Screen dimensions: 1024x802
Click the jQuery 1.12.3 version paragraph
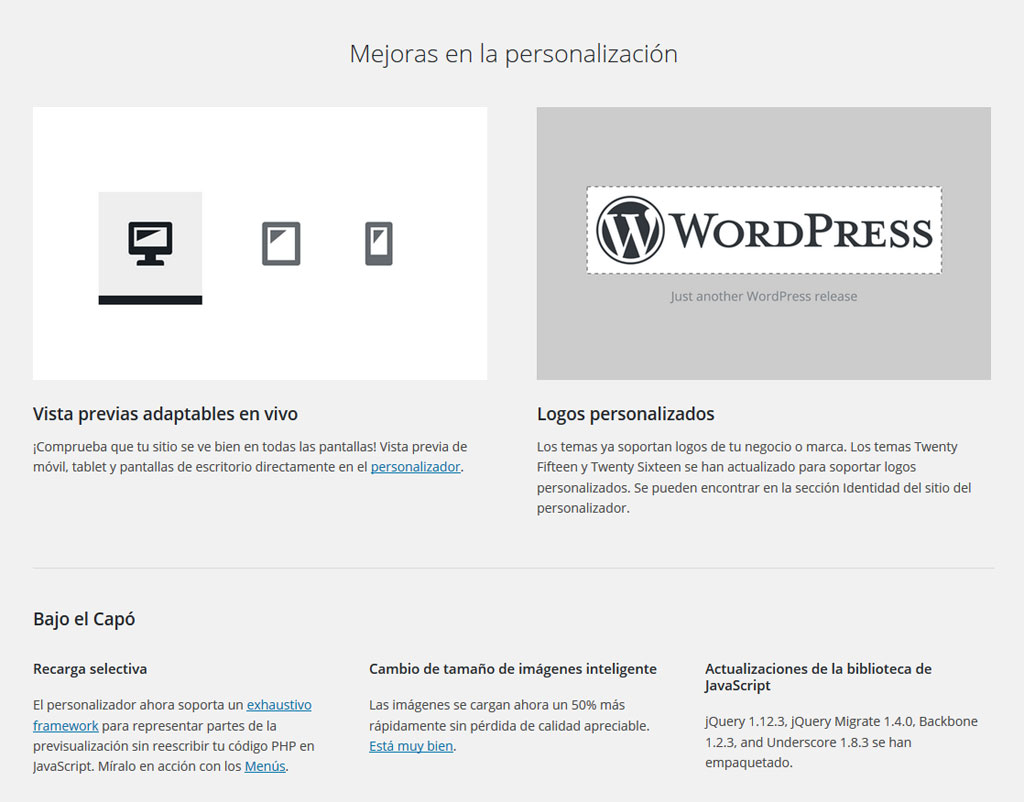(x=842, y=742)
